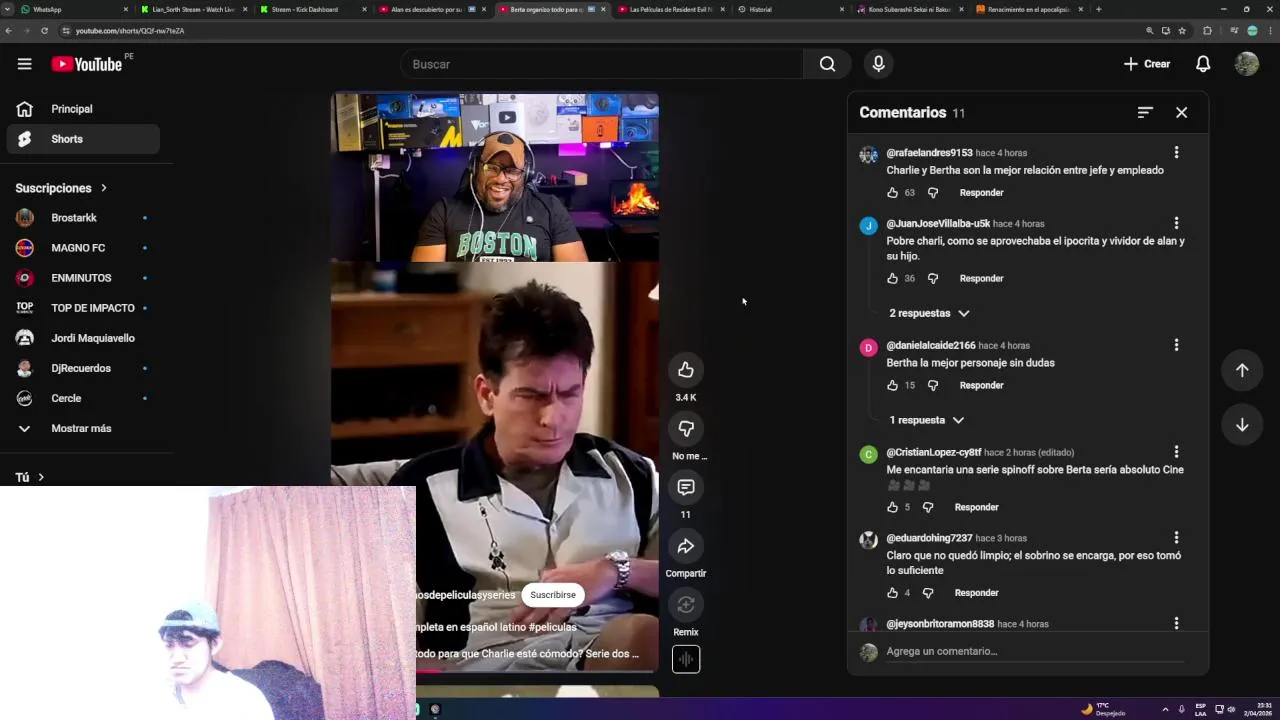
Task: Open Brostarkk subscription channel
Action: point(83,218)
